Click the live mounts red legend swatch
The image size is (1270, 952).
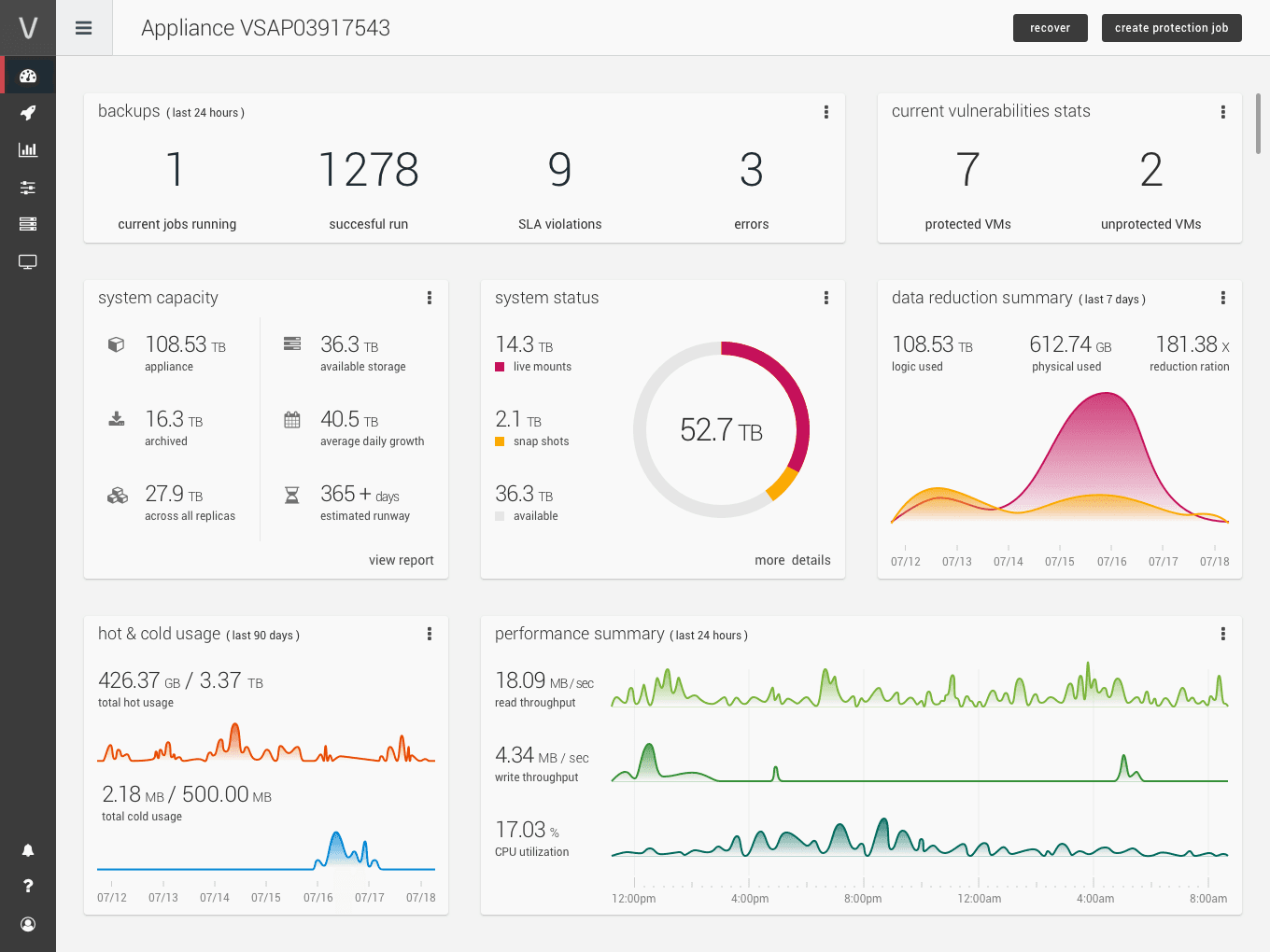coord(500,367)
